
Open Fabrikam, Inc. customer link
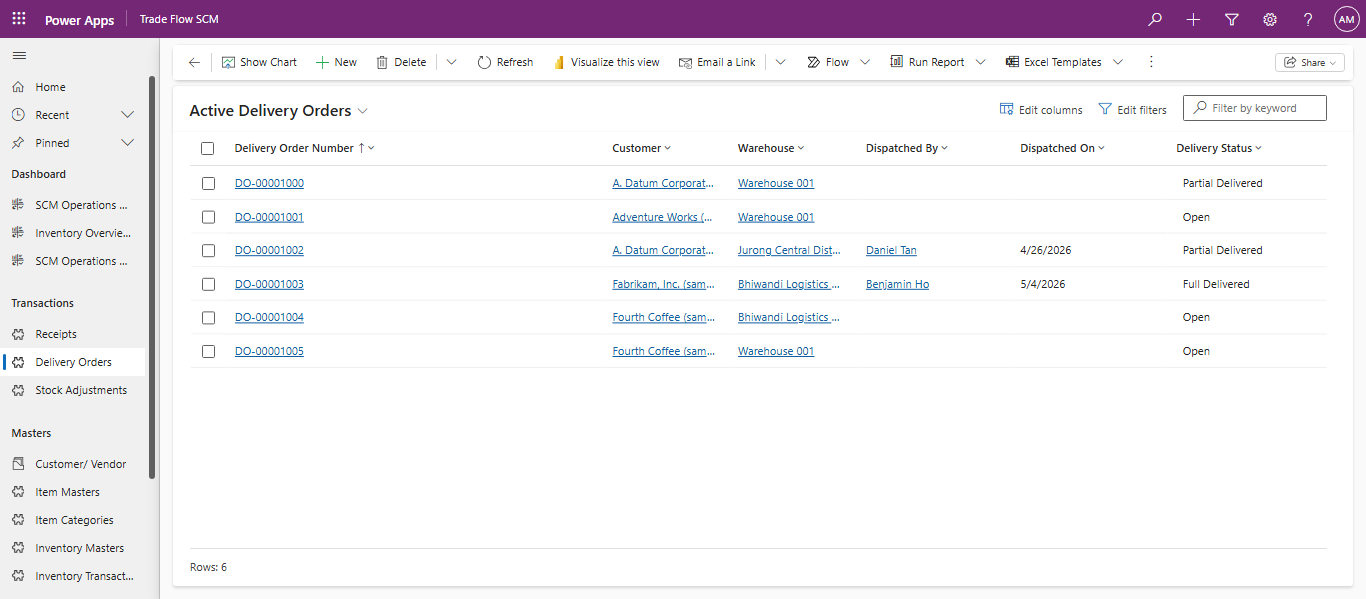coord(664,284)
